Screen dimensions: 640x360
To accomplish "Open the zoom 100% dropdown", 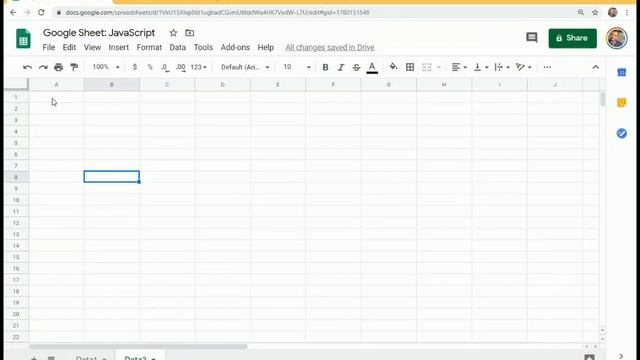I will pyautogui.click(x=106, y=67).
